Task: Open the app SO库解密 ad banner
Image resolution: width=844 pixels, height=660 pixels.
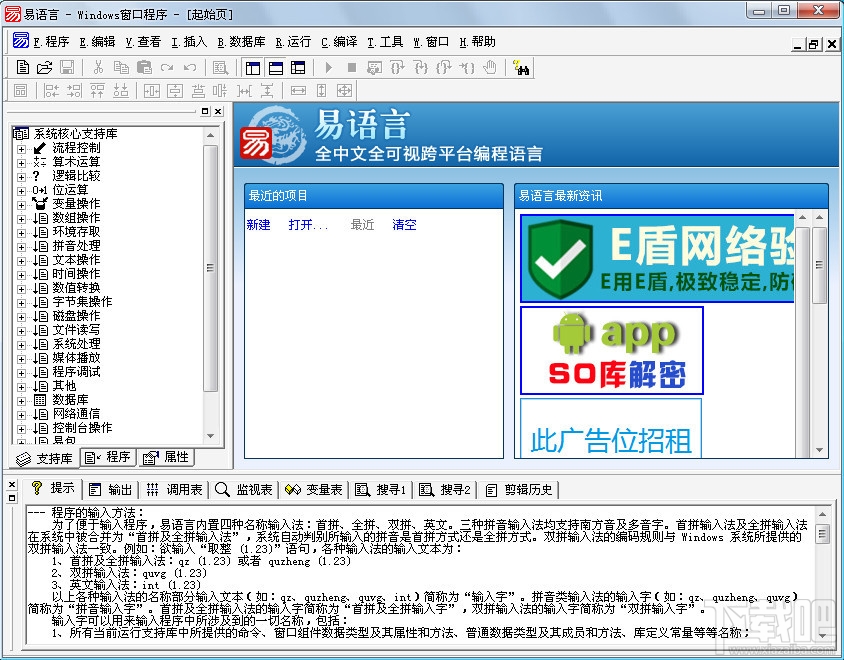Action: click(612, 350)
